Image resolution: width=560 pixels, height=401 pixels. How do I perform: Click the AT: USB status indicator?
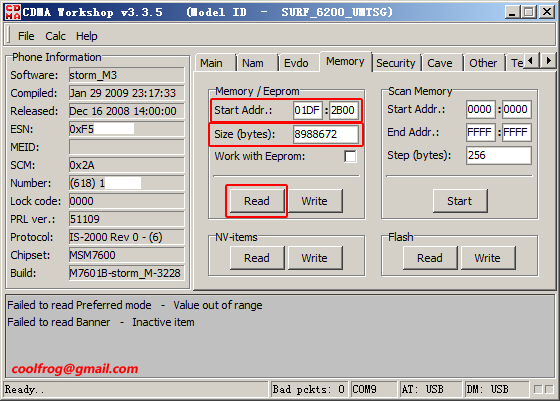click(430, 389)
